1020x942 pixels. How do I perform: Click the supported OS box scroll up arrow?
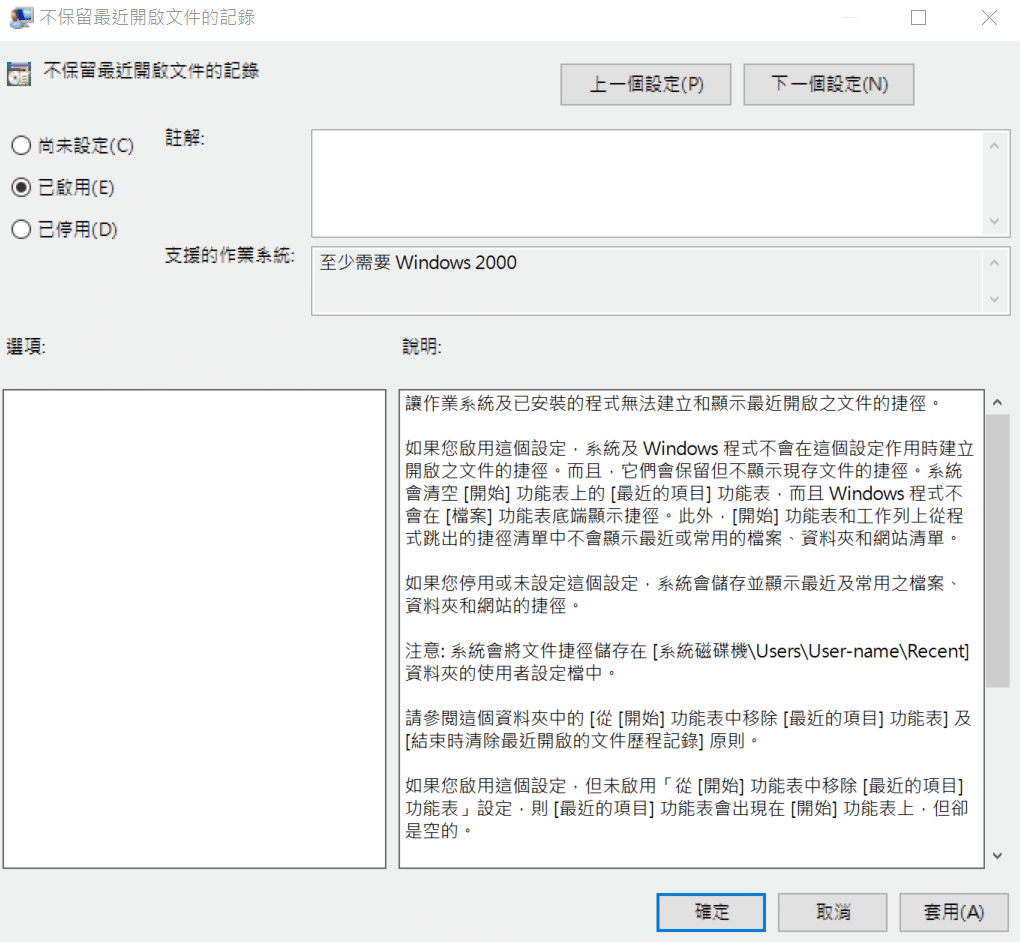(994, 263)
